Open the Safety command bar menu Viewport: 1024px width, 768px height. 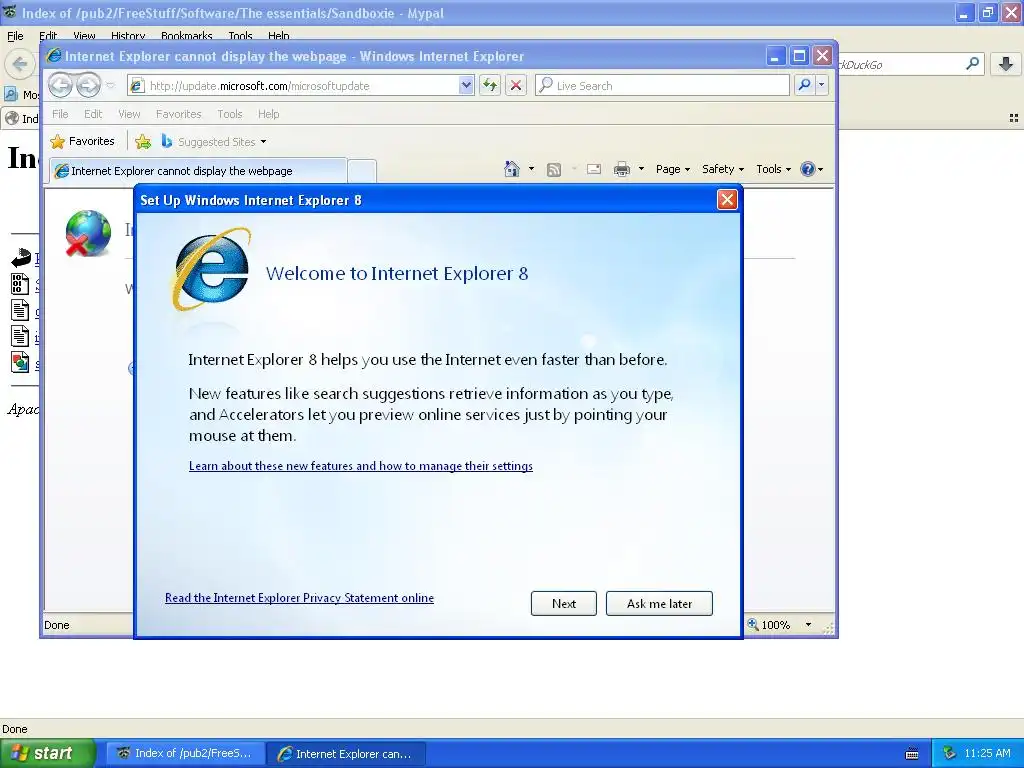723,169
